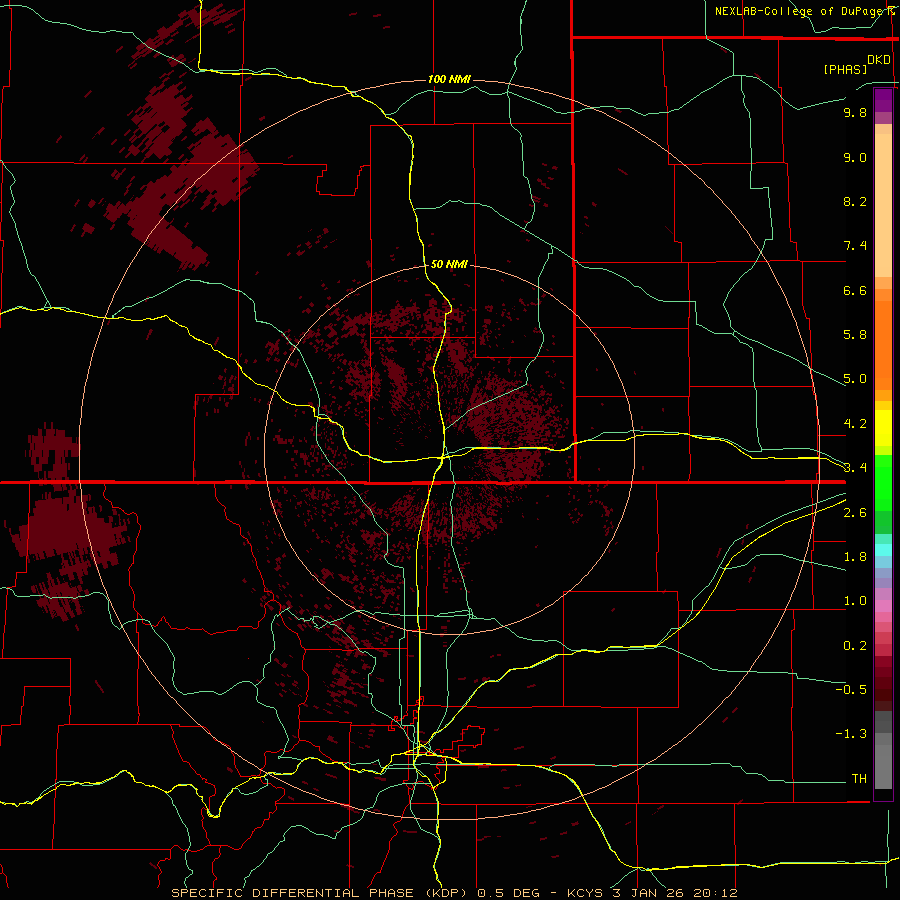The image size is (900, 900).
Task: Click the 0.2 value on the color scale
Action: [x=855, y=646]
